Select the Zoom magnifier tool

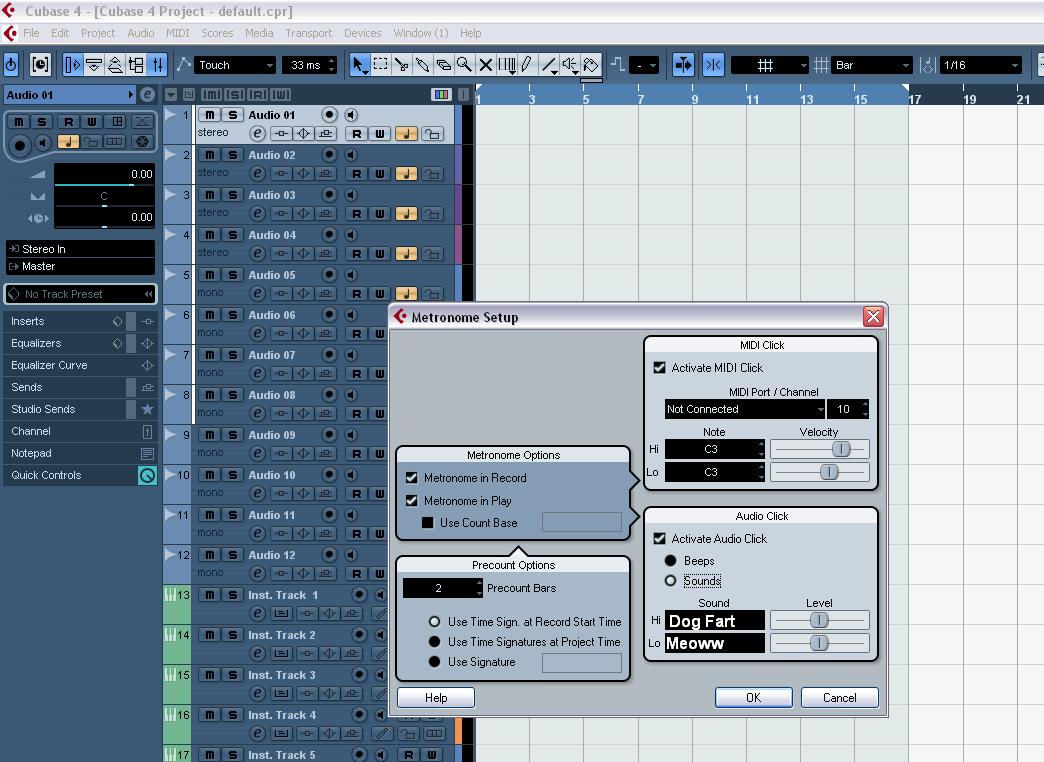click(x=464, y=65)
